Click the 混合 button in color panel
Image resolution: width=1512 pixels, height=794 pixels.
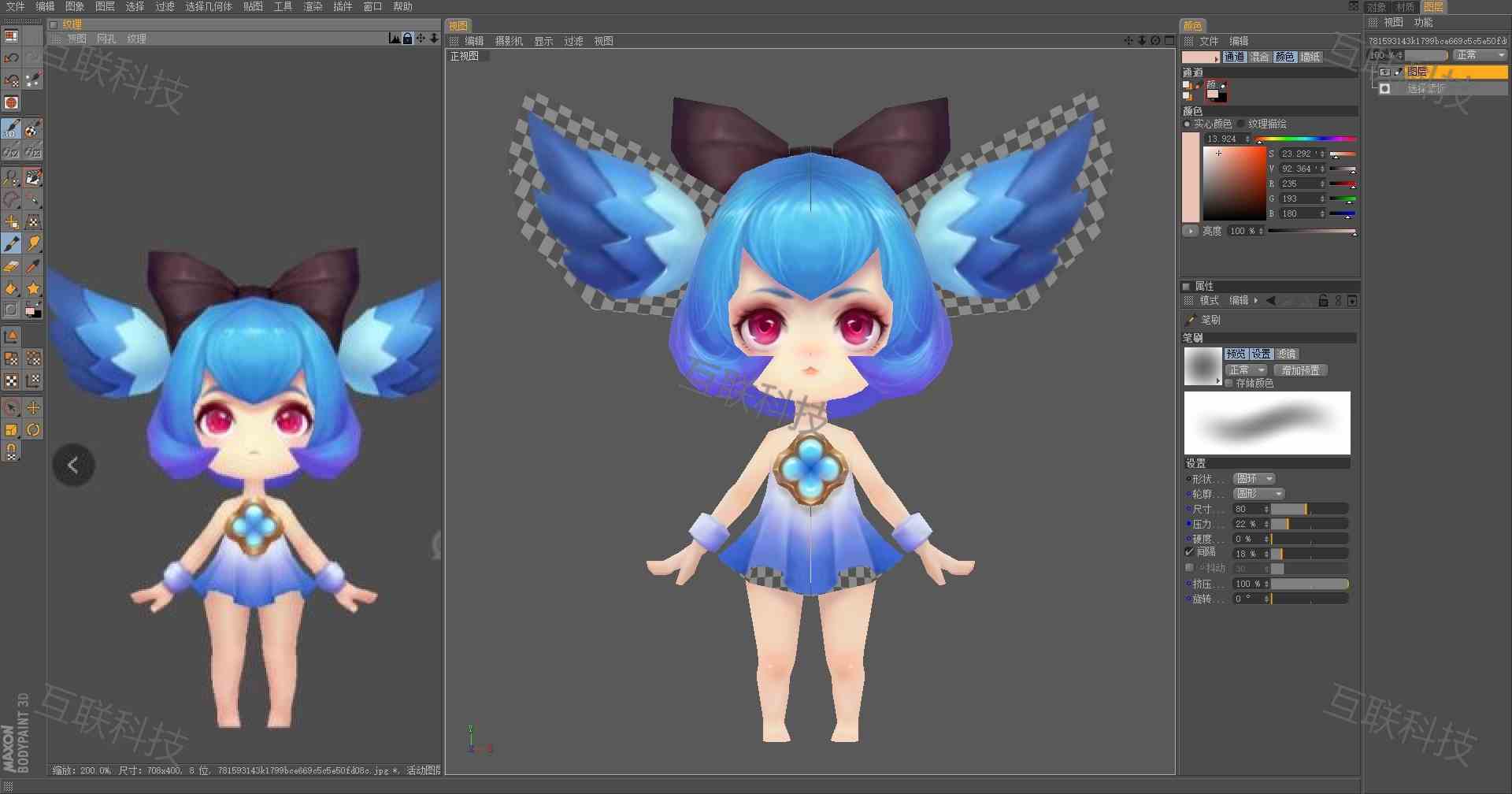pos(1259,57)
